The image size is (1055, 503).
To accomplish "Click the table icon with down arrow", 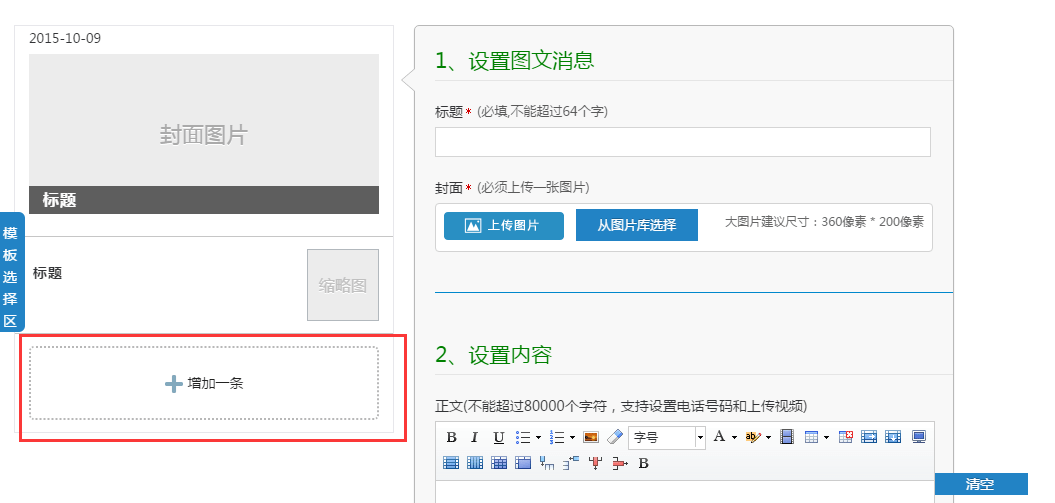I will click(x=893, y=437).
